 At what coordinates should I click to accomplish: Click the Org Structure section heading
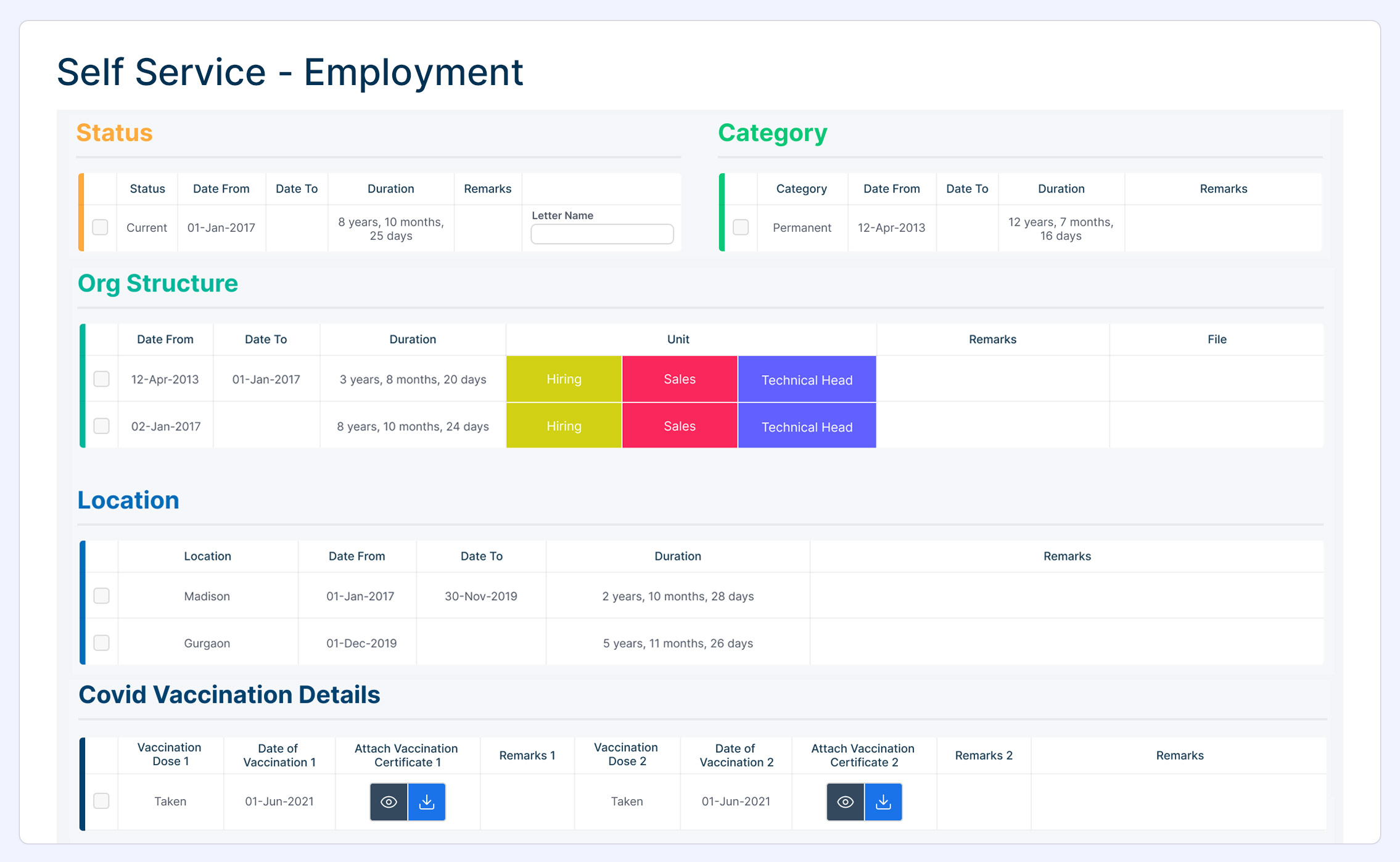[x=158, y=284]
